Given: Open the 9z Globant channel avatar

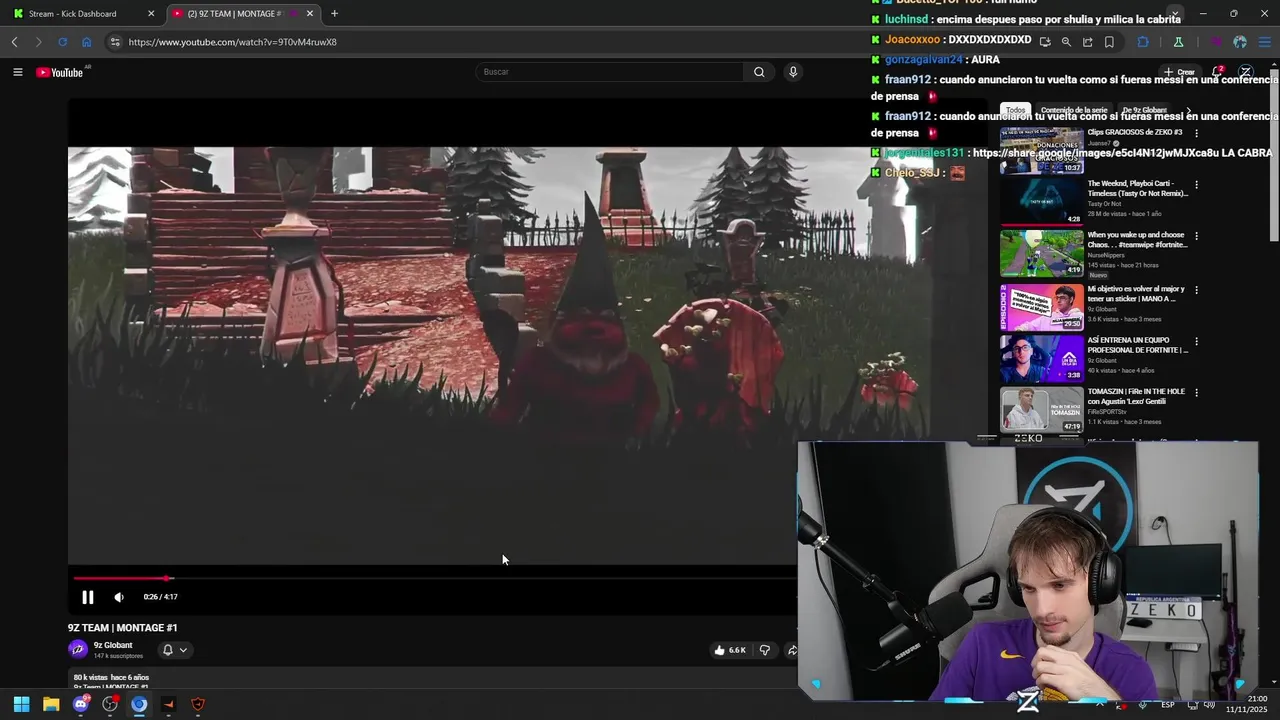Looking at the screenshot, I should click(x=78, y=649).
